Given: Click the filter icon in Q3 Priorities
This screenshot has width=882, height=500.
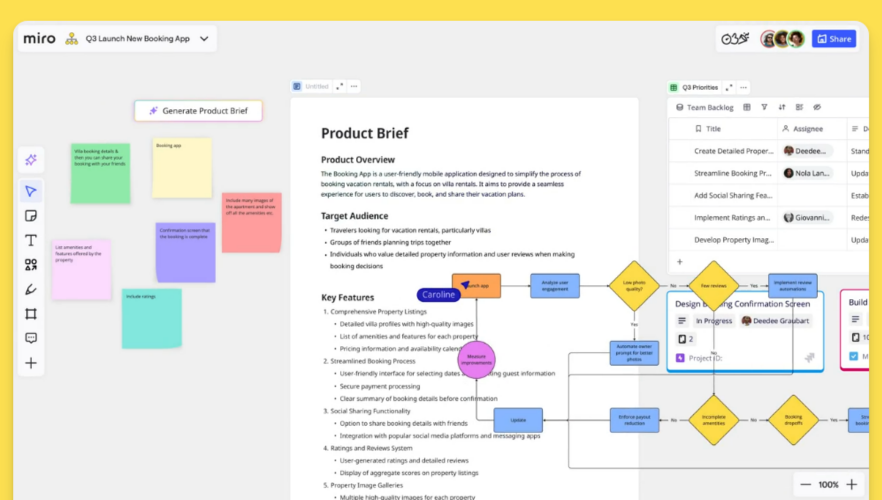Looking at the screenshot, I should coord(764,107).
